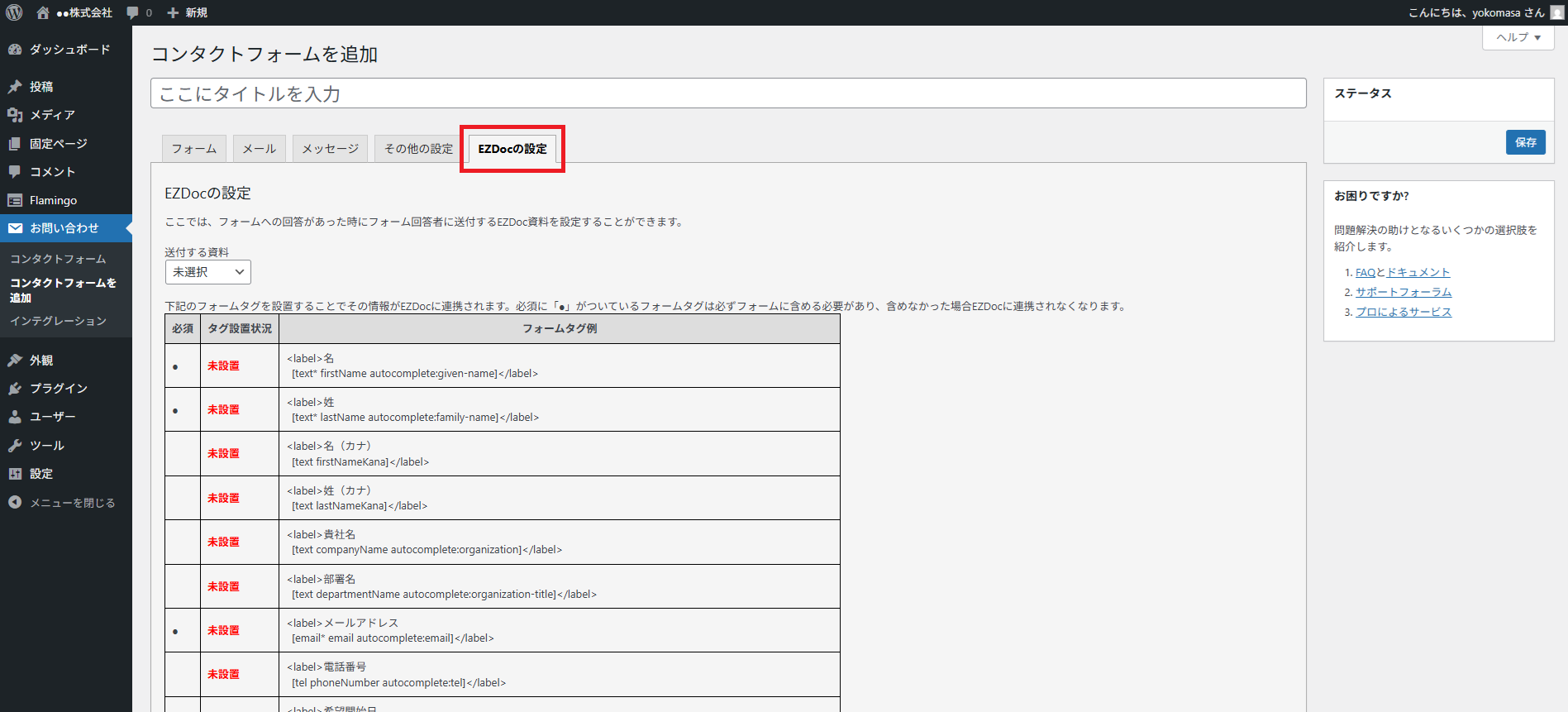Open Flamingo menu item
Image resolution: width=1568 pixels, height=712 pixels.
pos(66,200)
